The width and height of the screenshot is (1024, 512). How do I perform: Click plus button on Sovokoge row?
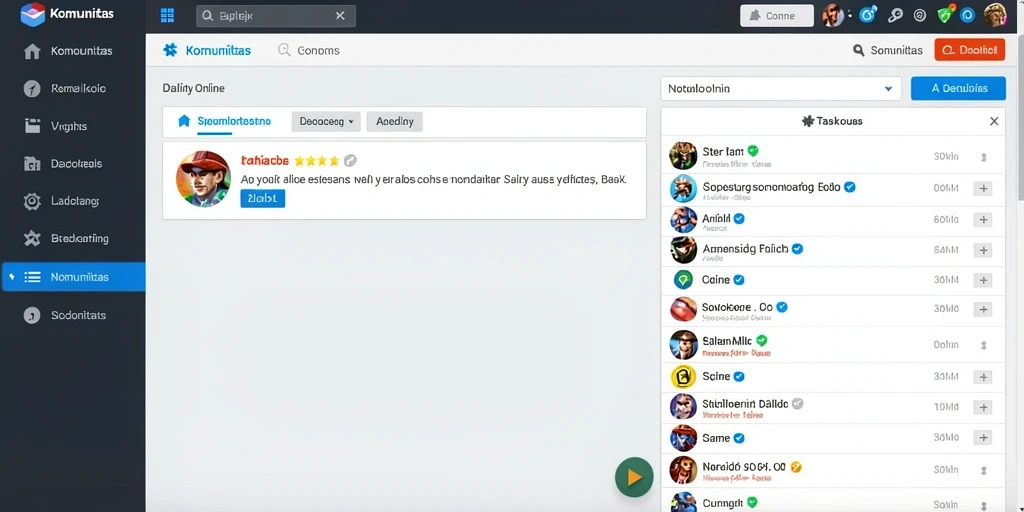(x=982, y=309)
